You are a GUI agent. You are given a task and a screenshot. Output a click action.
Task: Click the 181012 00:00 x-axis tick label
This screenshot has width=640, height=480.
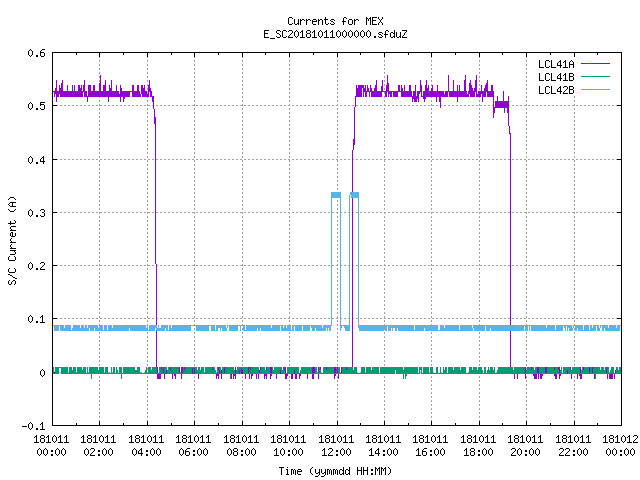[x=620, y=446]
